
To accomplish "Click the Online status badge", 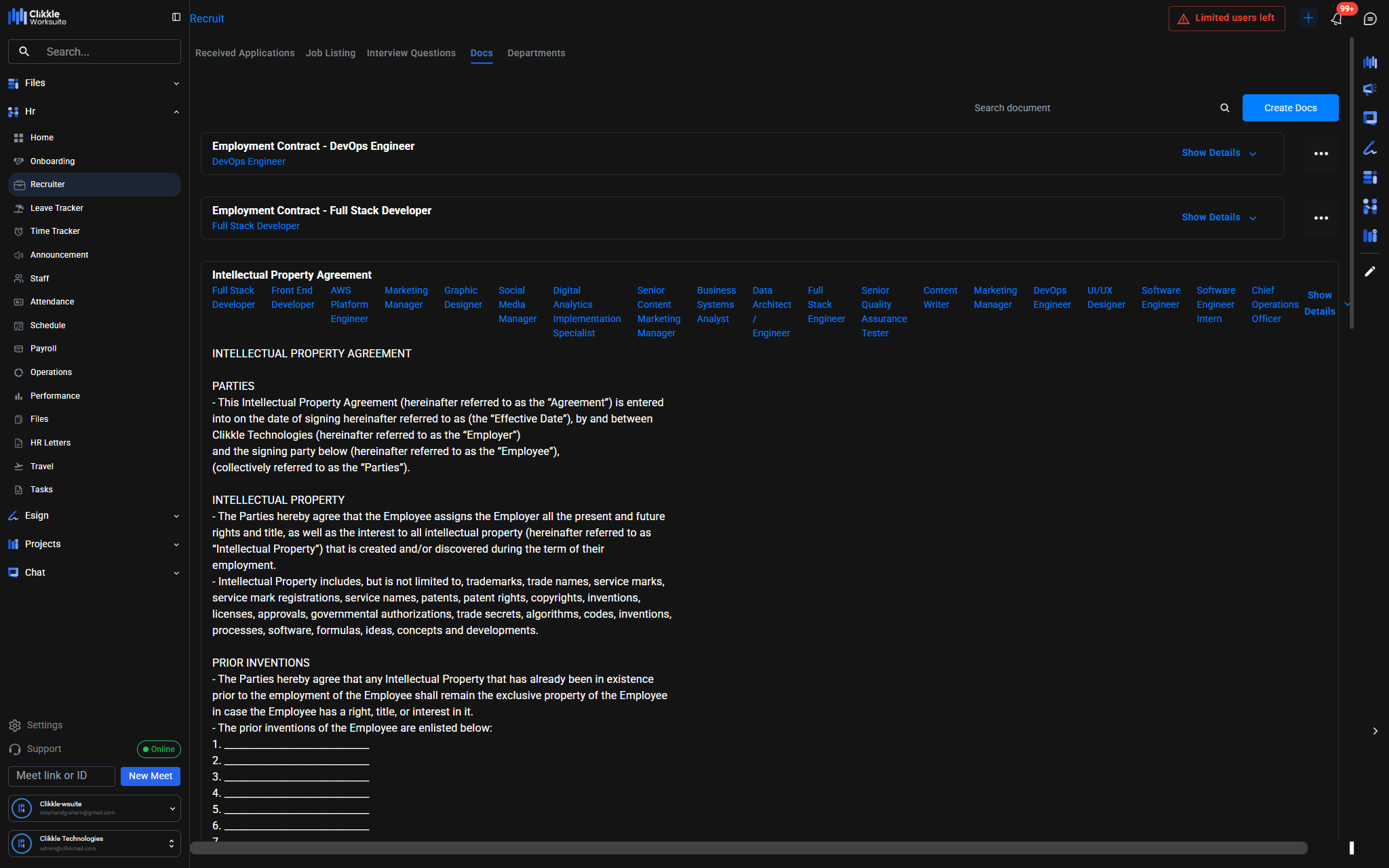I will (159, 749).
